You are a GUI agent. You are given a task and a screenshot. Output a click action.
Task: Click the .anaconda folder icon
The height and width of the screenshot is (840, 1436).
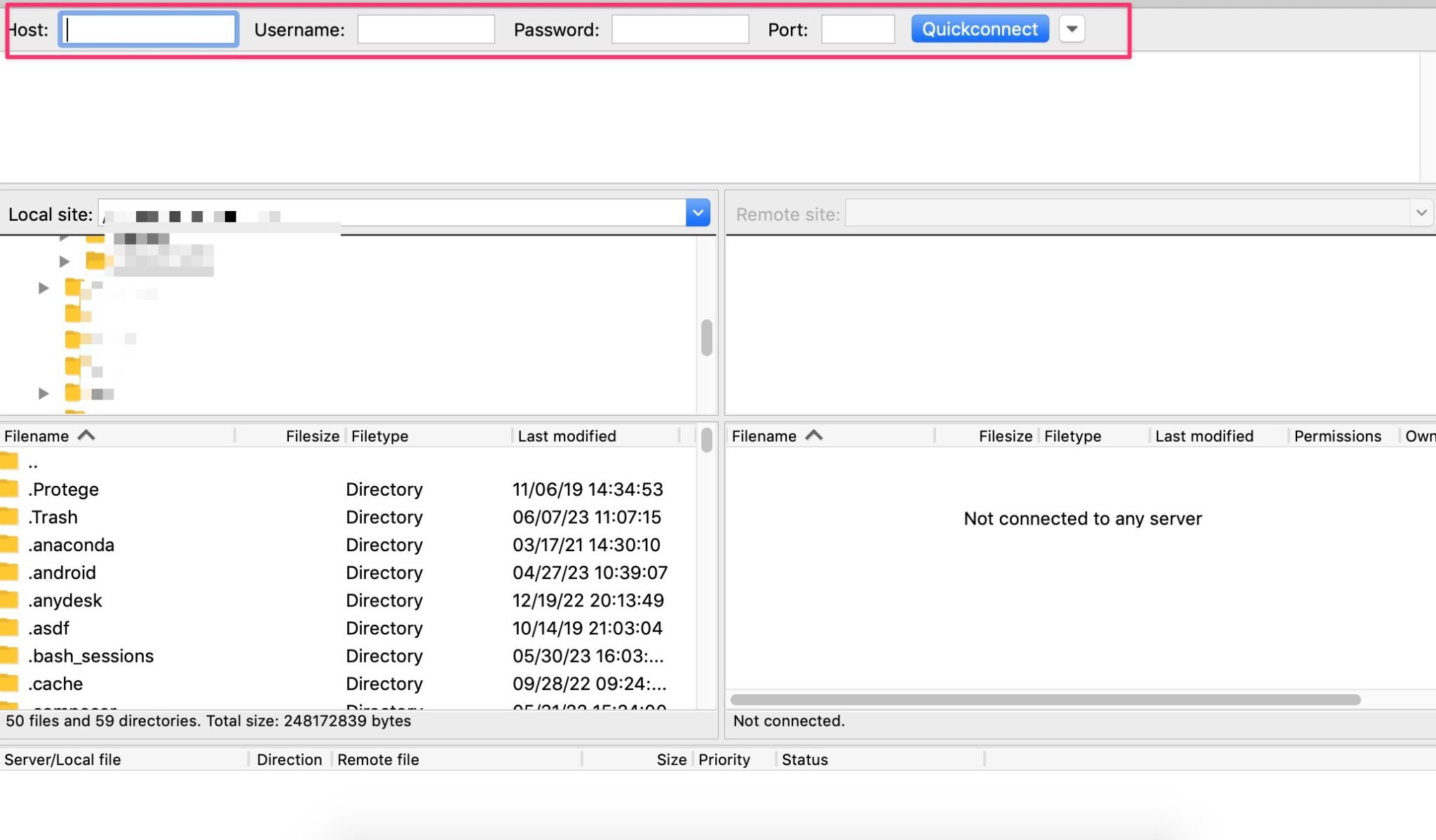click(x=9, y=544)
